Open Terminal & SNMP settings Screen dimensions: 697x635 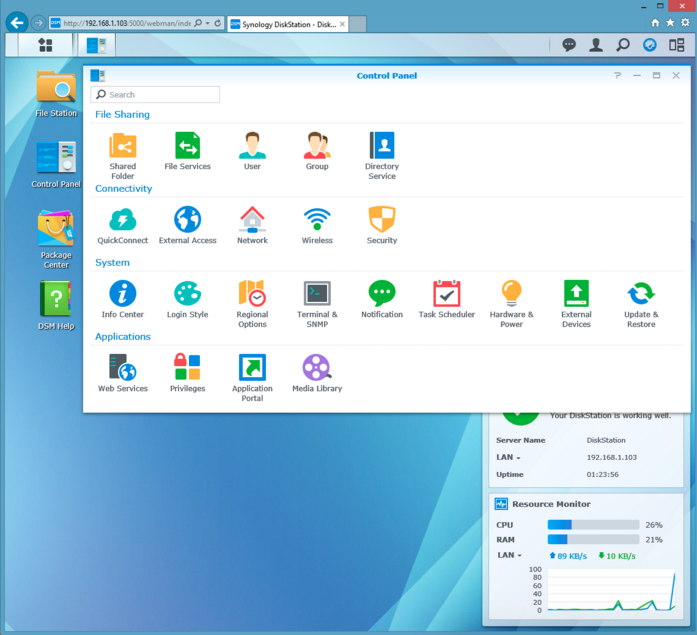pyautogui.click(x=317, y=304)
